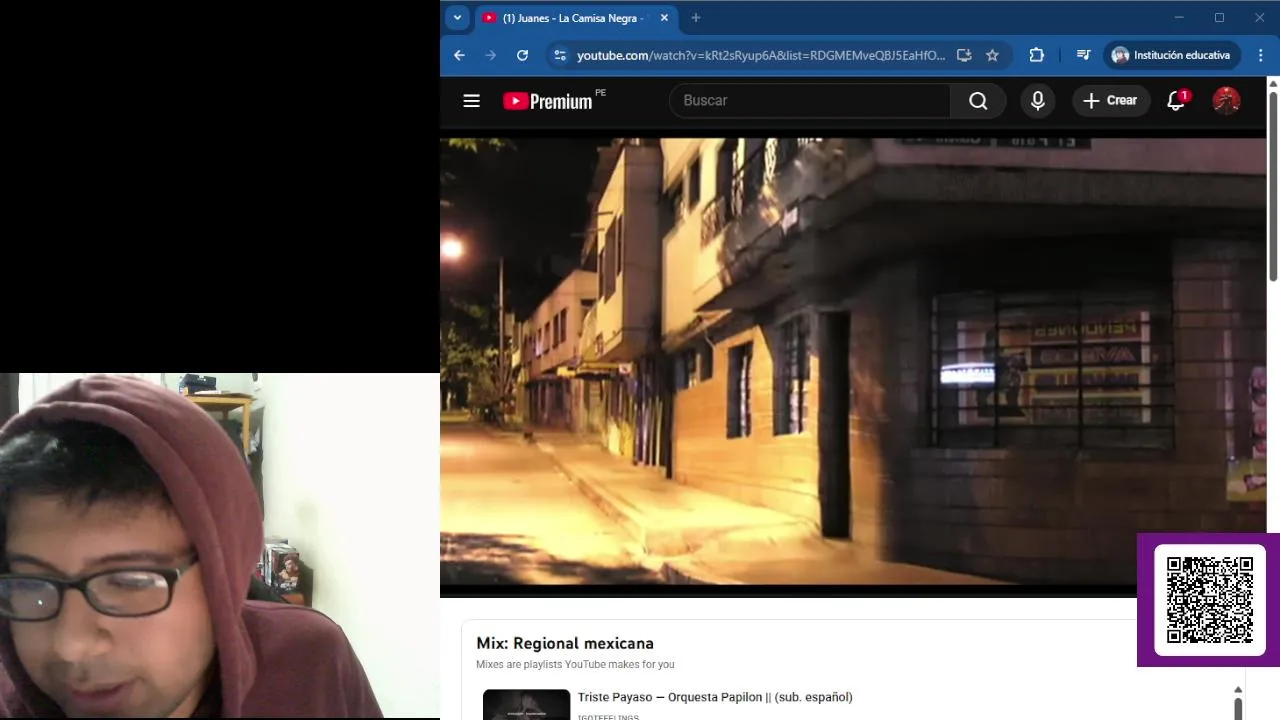Open the YouTube hamburger guide menu
The image size is (1280, 720).
tap(472, 100)
